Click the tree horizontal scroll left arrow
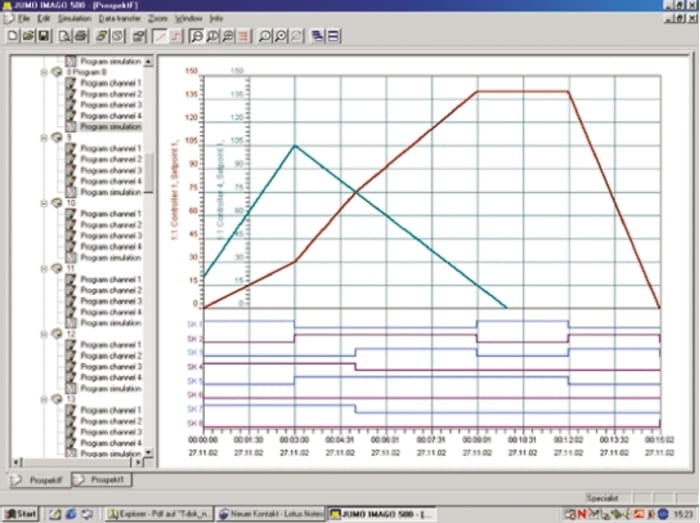The height and width of the screenshot is (523, 700). tap(16, 462)
